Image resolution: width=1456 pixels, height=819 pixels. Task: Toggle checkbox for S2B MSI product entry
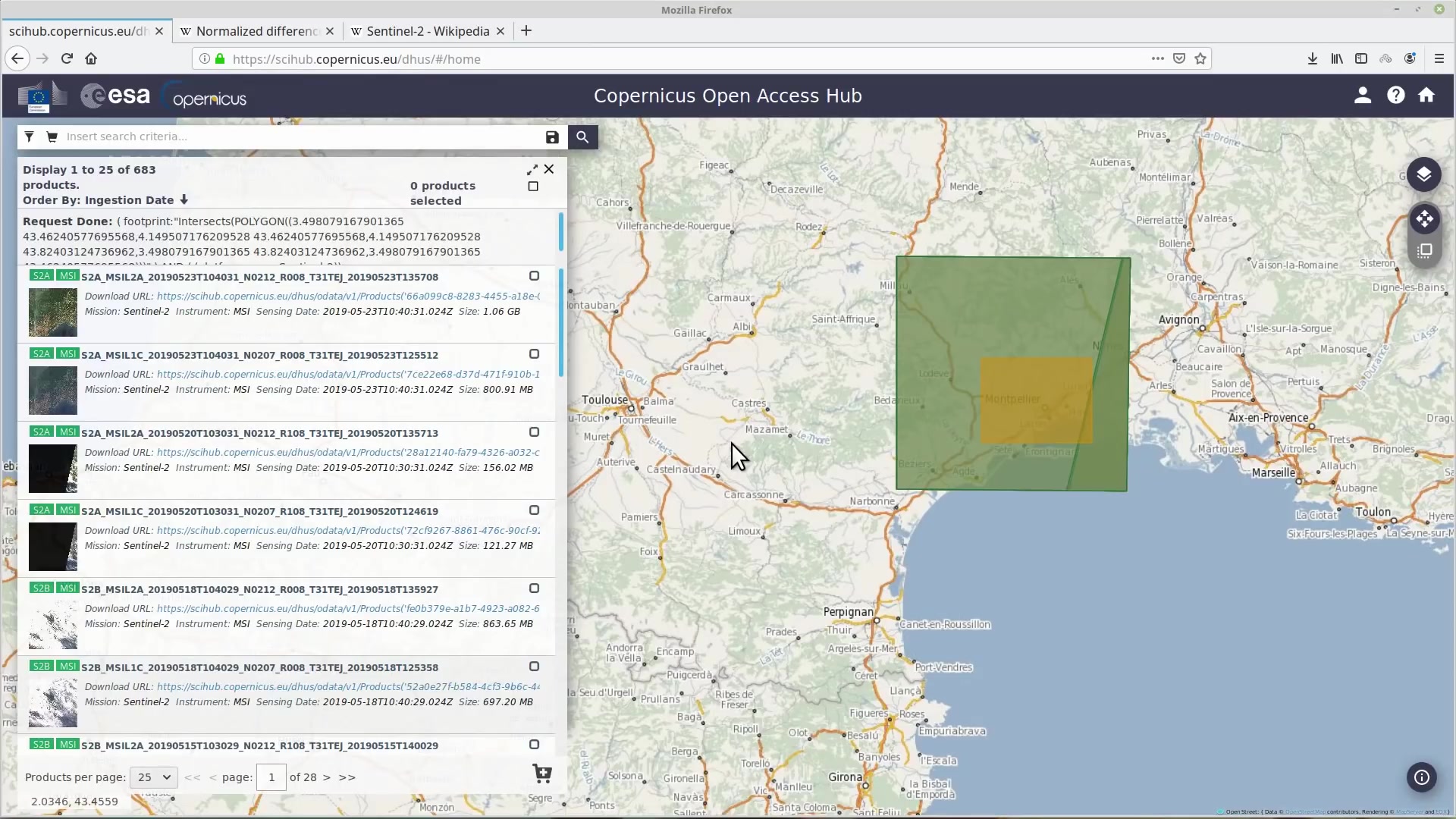pyautogui.click(x=533, y=588)
